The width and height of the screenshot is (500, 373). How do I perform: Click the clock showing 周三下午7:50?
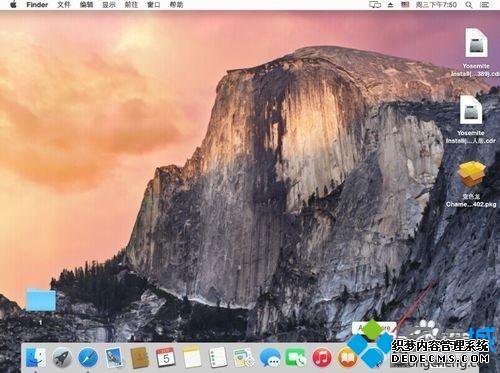[x=436, y=5]
